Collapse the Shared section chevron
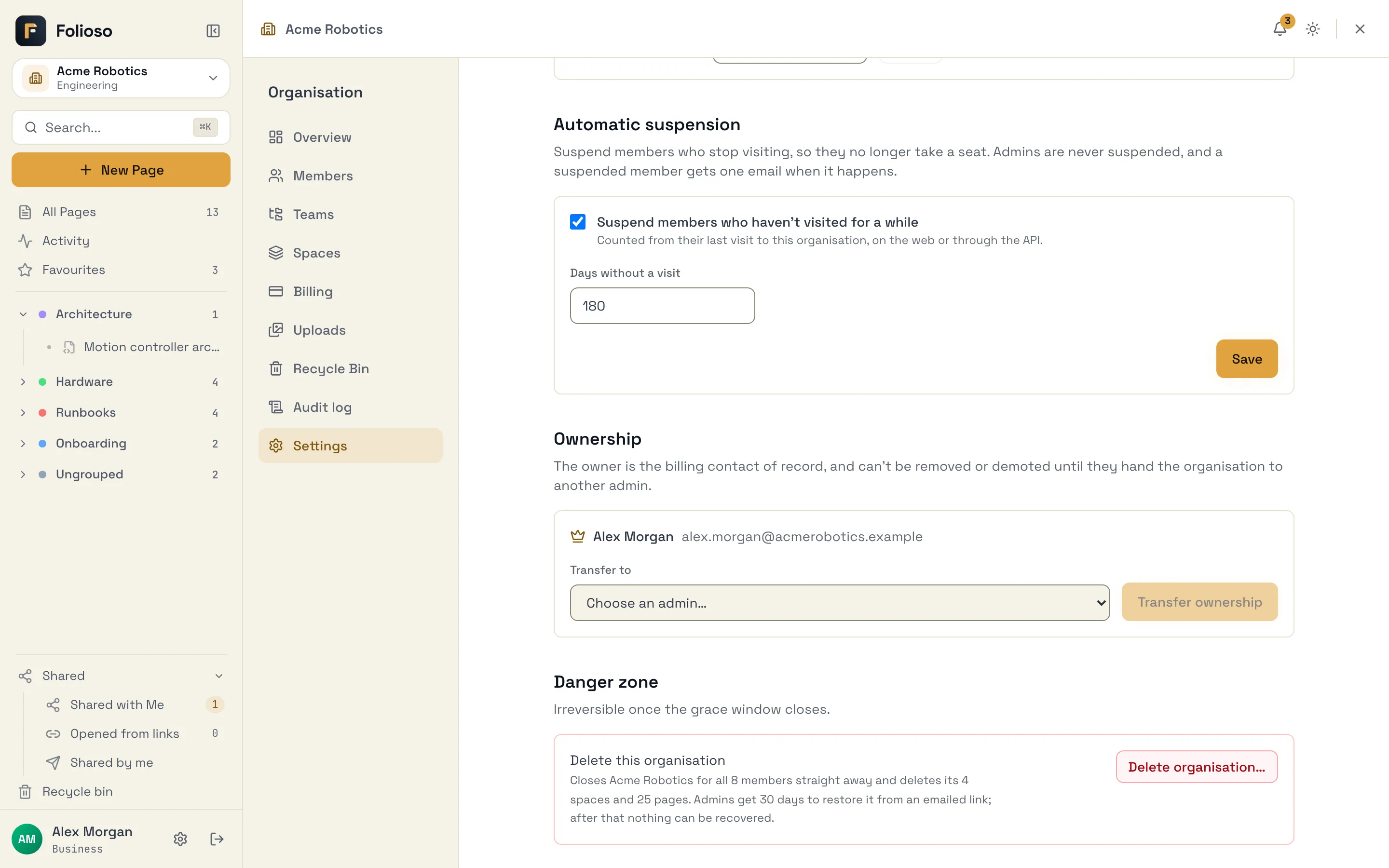This screenshot has width=1389, height=868. [x=218, y=676]
